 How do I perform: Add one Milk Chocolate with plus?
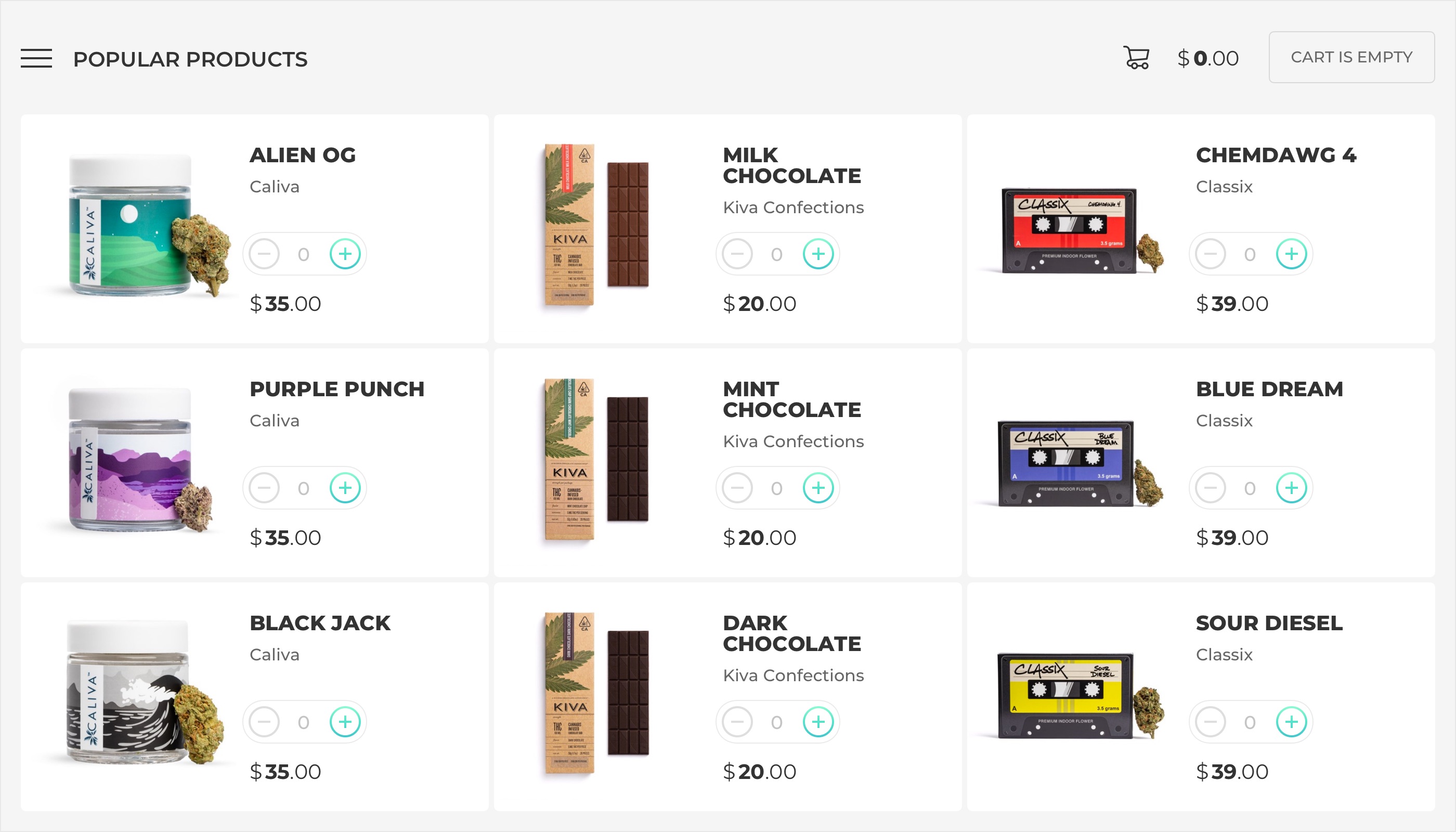818,254
